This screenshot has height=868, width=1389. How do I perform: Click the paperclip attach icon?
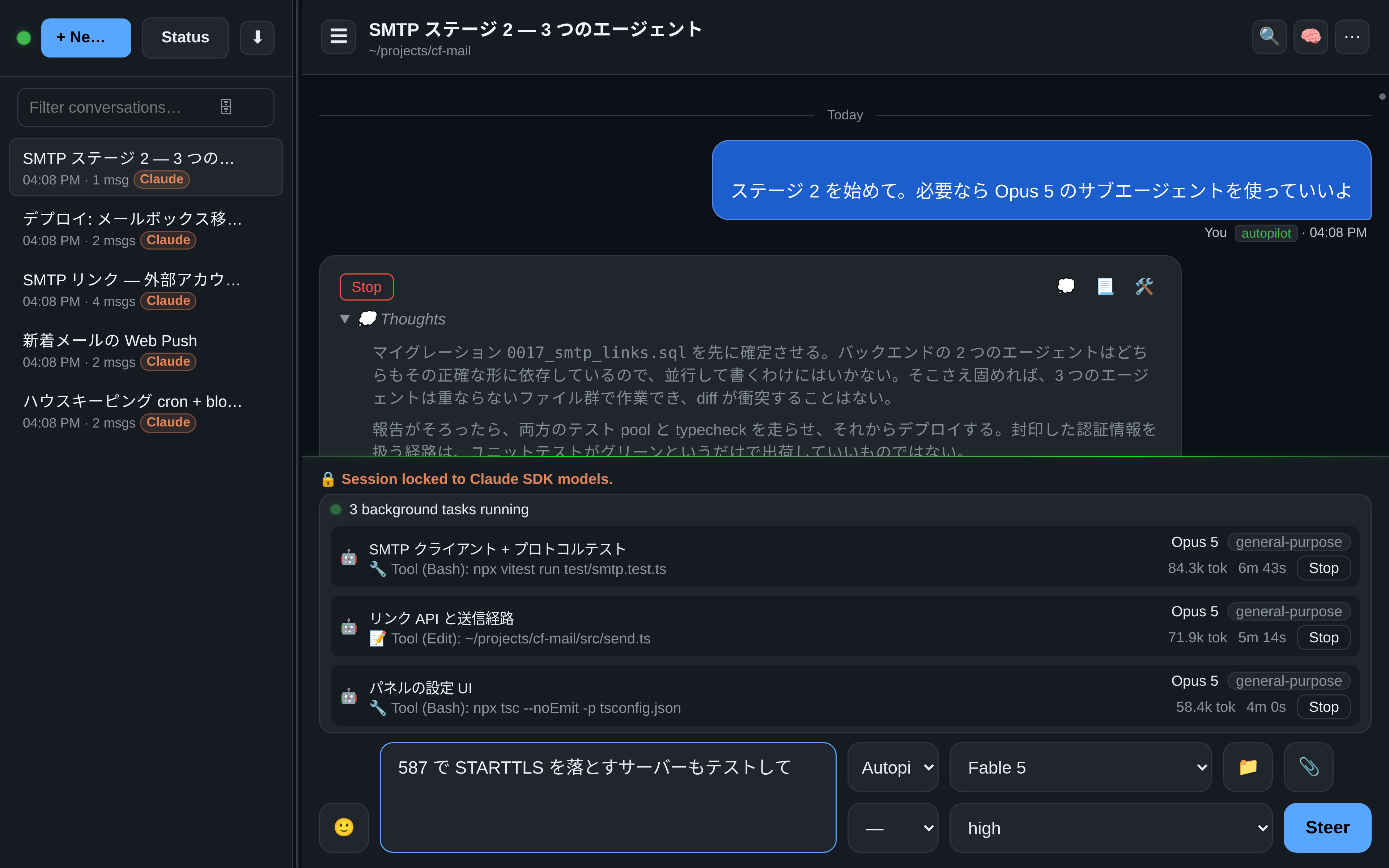click(1309, 767)
